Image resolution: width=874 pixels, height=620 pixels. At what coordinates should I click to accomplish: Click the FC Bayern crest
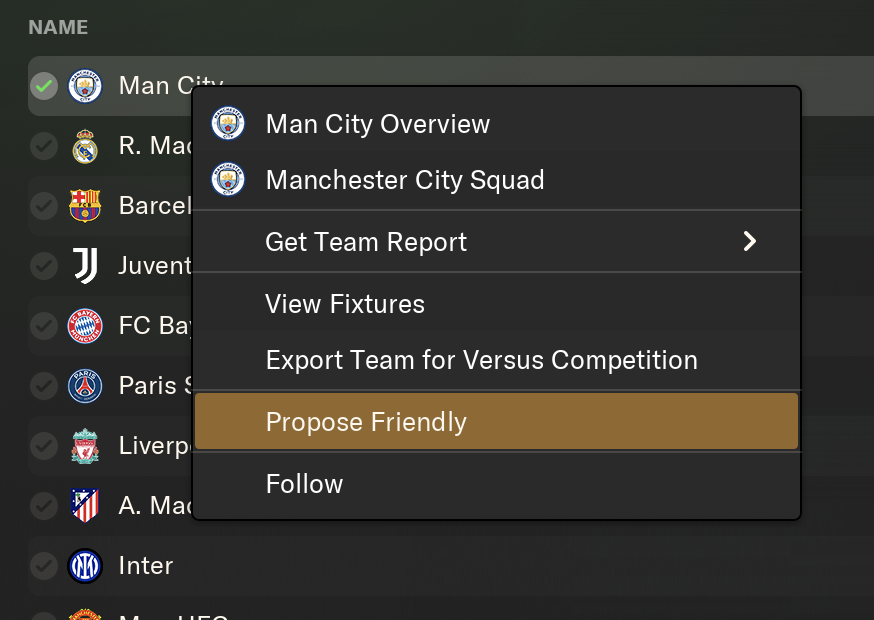[85, 326]
